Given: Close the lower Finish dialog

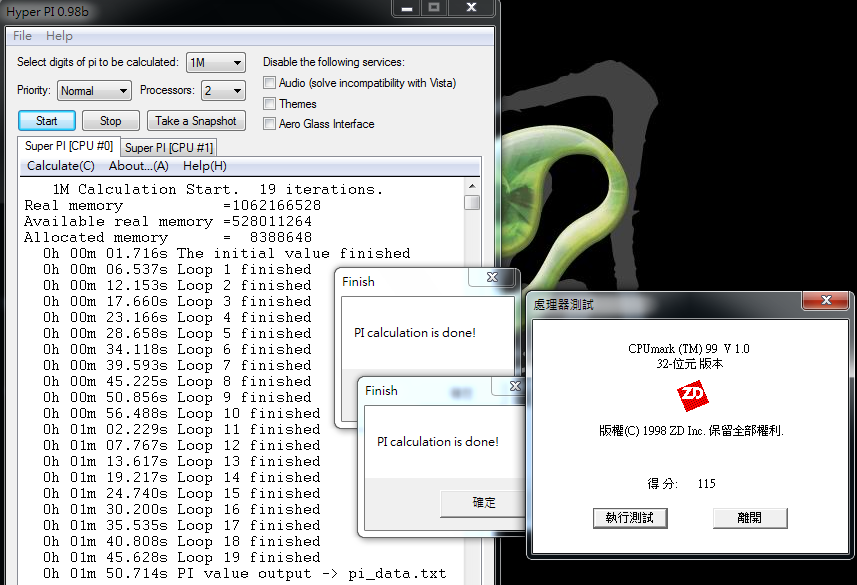Looking at the screenshot, I should (x=514, y=386).
